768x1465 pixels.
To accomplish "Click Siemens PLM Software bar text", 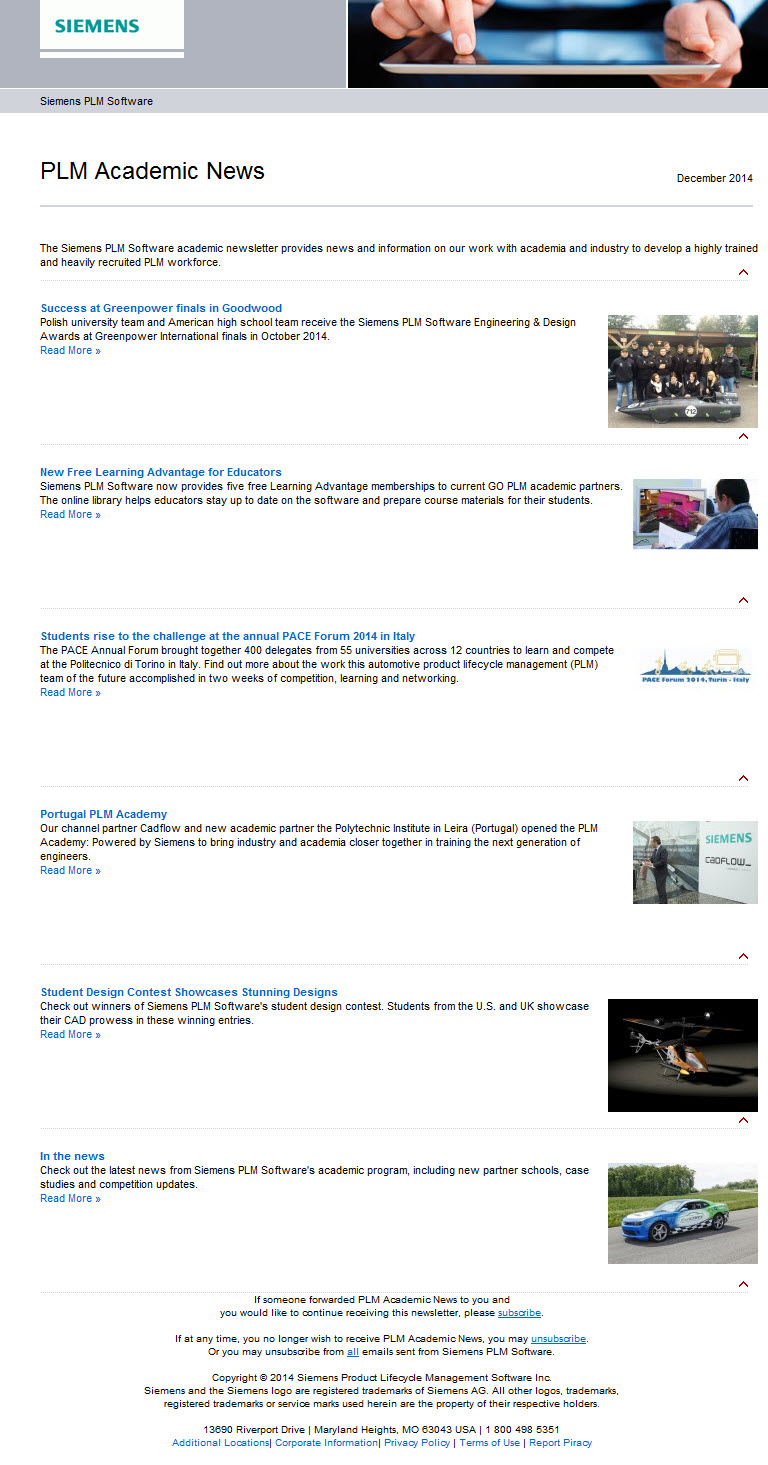I will [96, 101].
